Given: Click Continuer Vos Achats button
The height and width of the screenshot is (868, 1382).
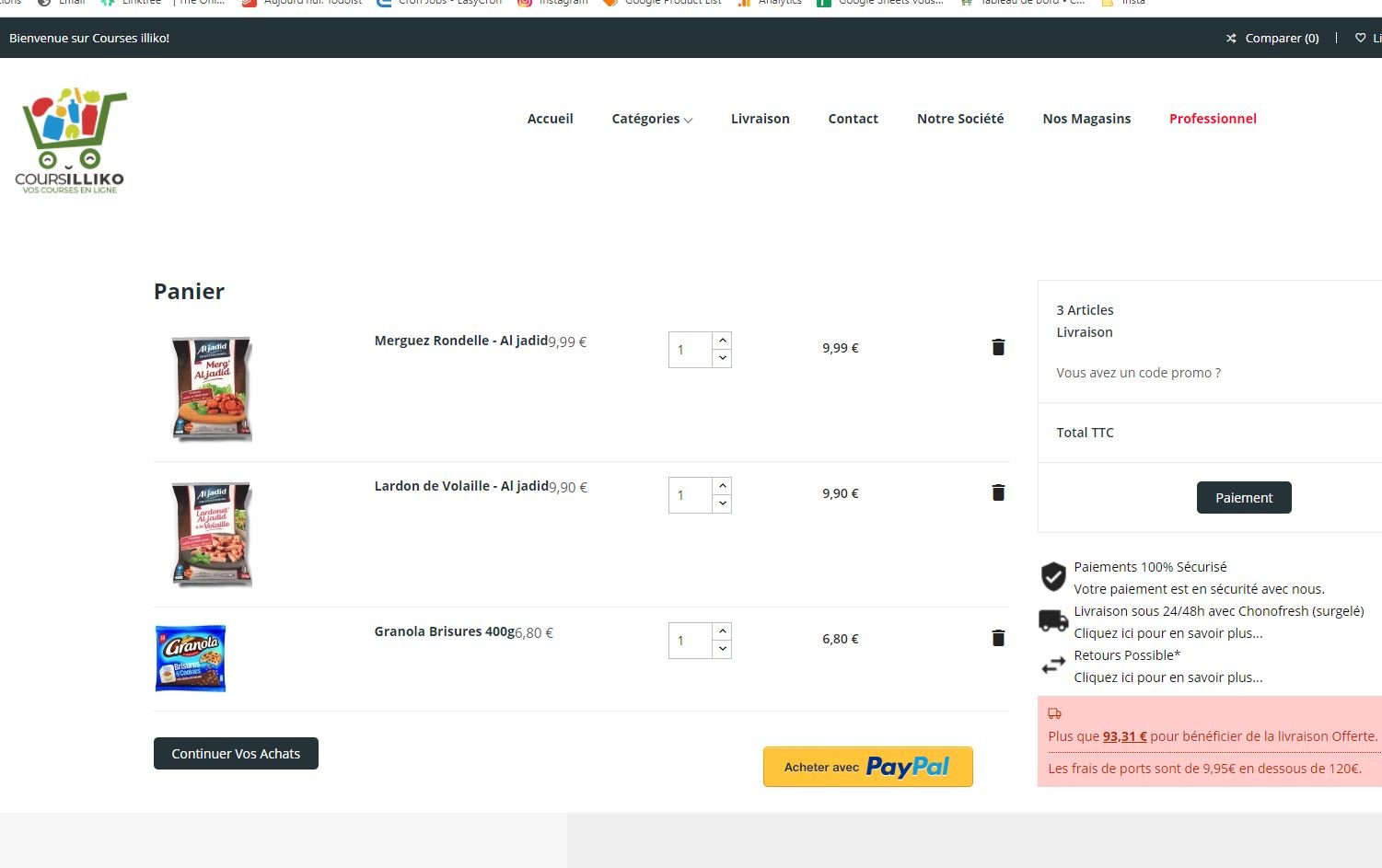Looking at the screenshot, I should [236, 753].
